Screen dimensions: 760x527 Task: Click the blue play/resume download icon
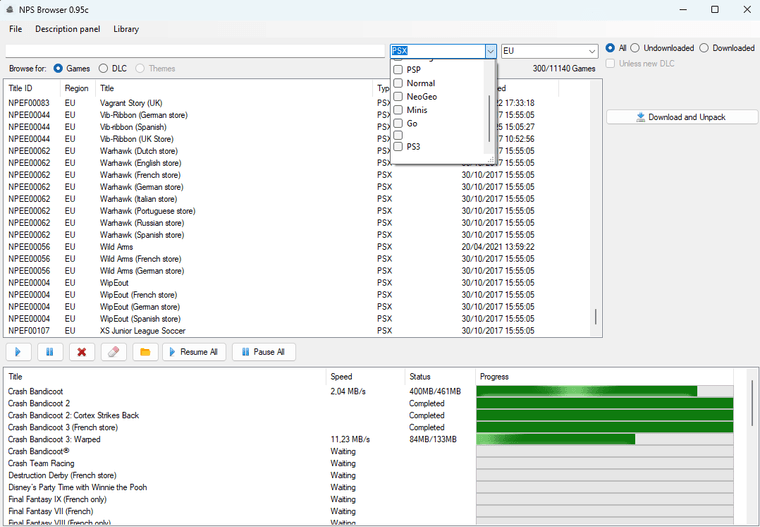point(18,352)
